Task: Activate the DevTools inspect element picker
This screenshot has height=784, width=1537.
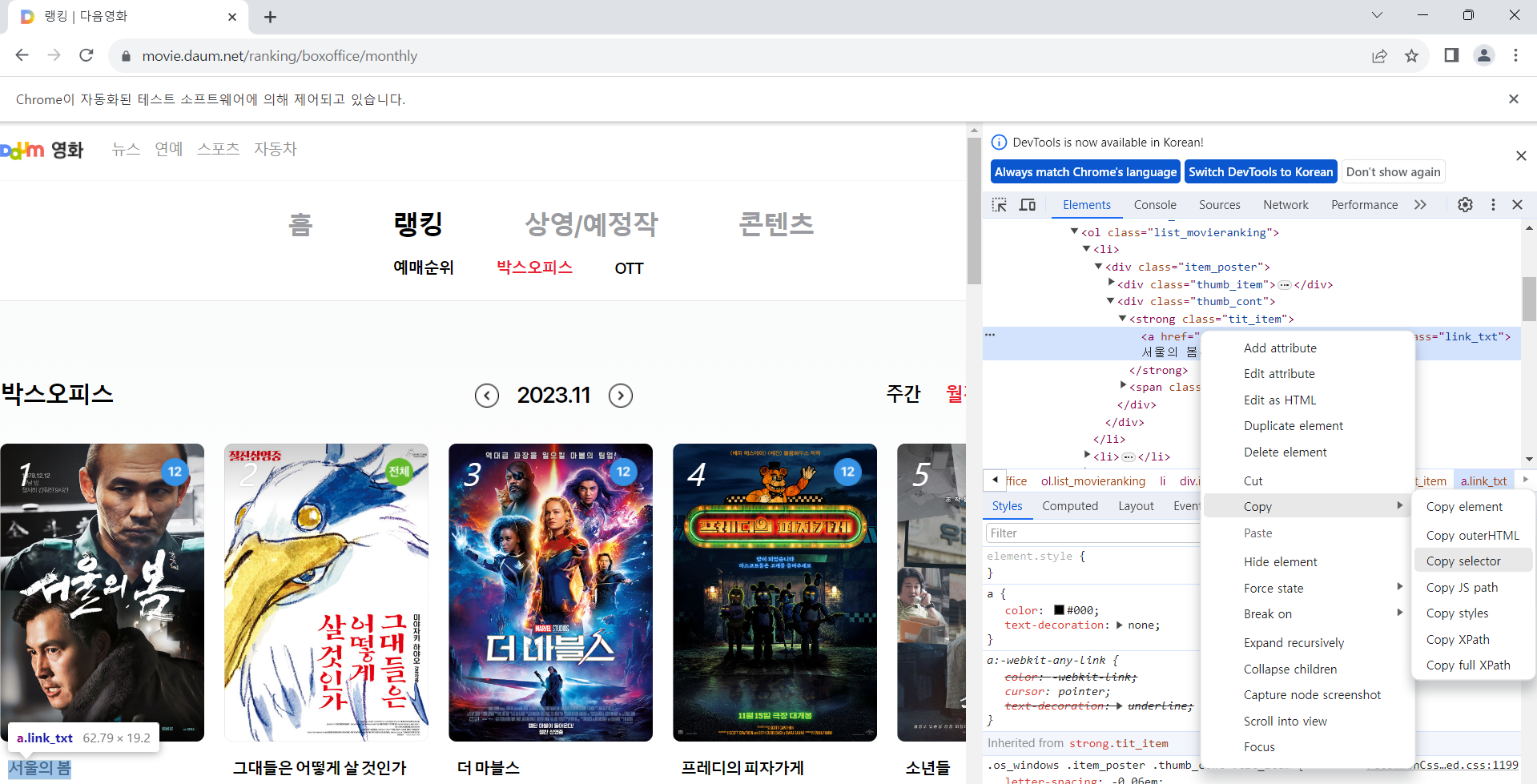Action: click(x=999, y=205)
